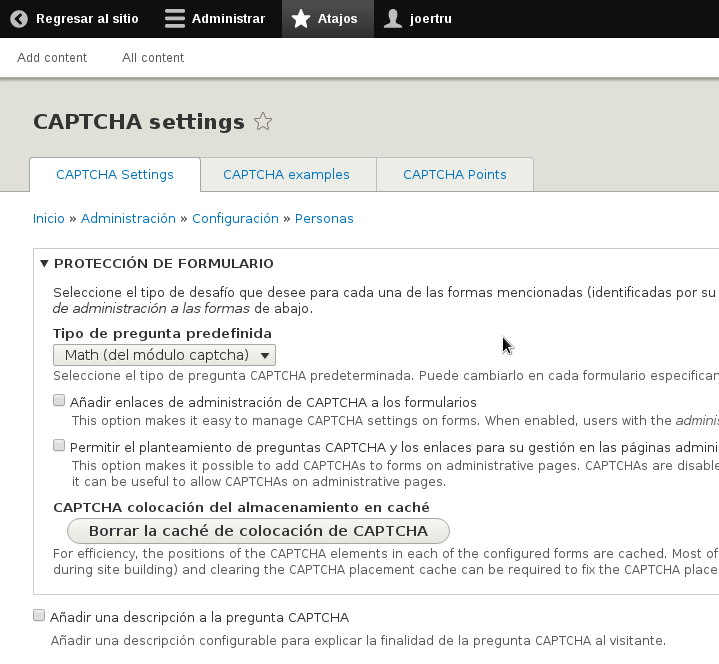Switch to the CAPTCHA Points tab
Image resolution: width=719 pixels, height=664 pixels.
click(454, 175)
